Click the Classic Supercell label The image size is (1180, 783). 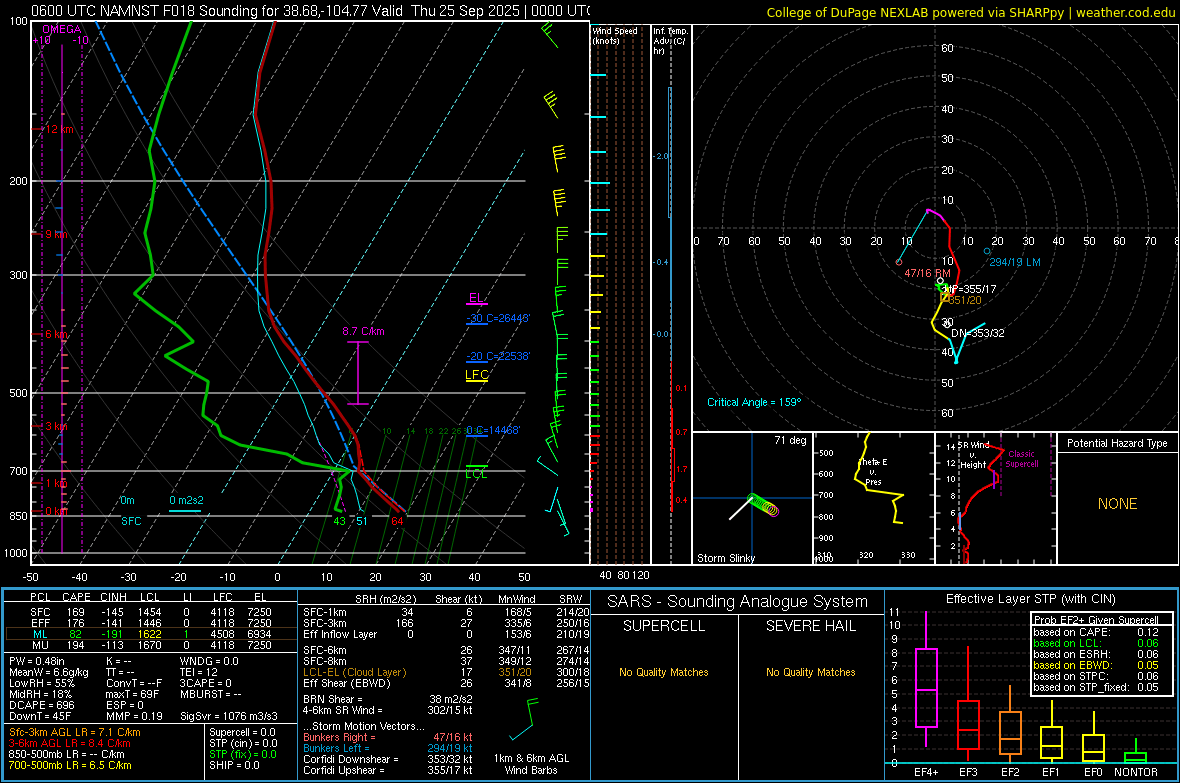[1021, 459]
